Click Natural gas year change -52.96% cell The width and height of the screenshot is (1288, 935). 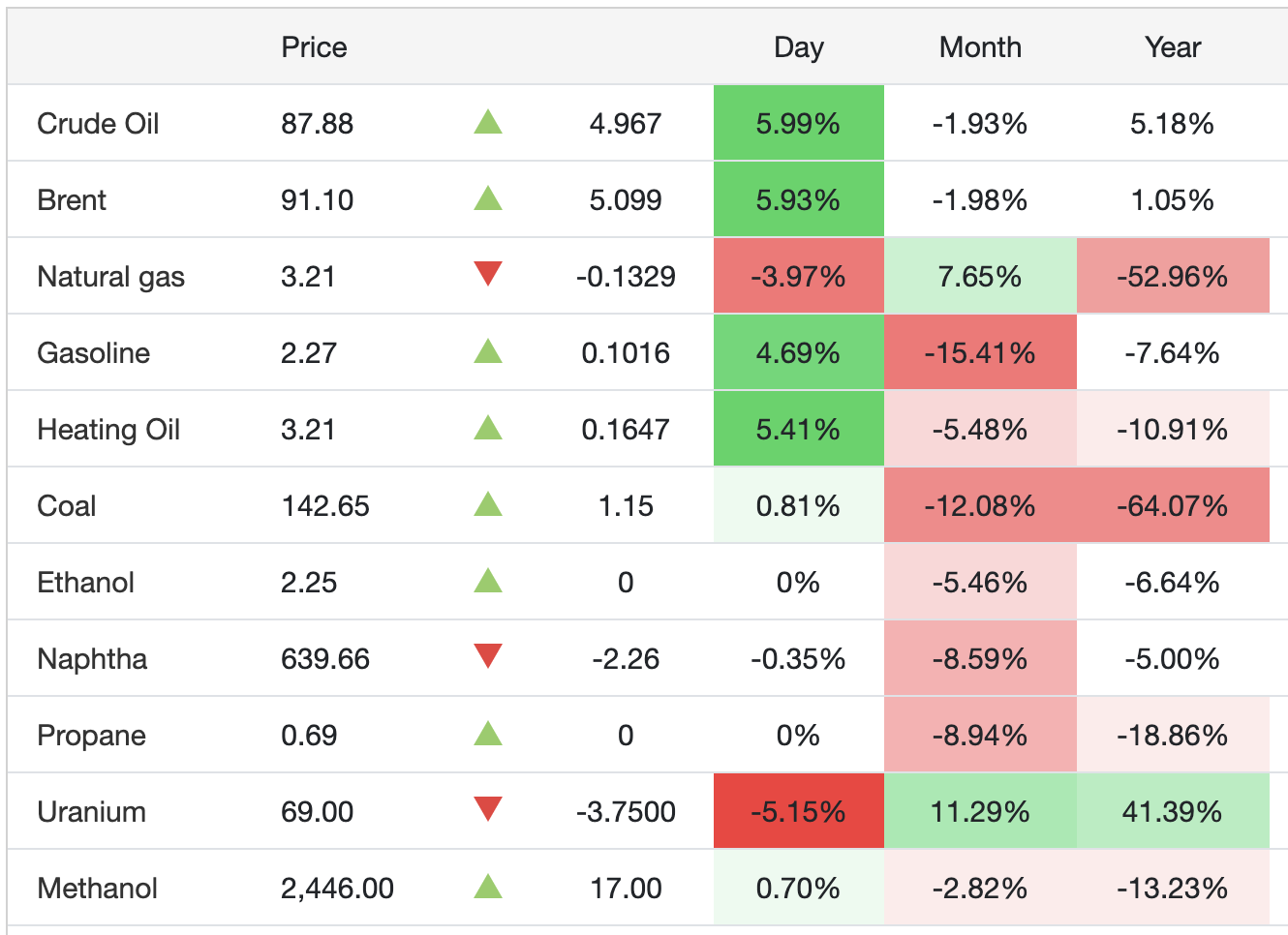coord(1173,276)
